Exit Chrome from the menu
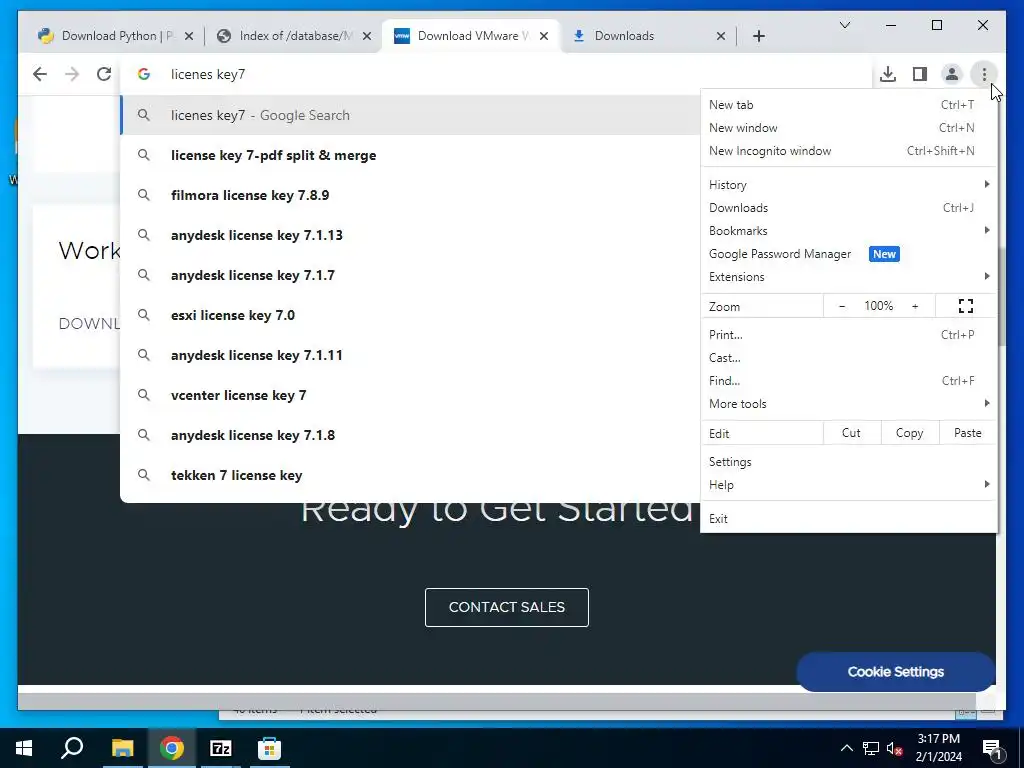 pyautogui.click(x=848, y=519)
